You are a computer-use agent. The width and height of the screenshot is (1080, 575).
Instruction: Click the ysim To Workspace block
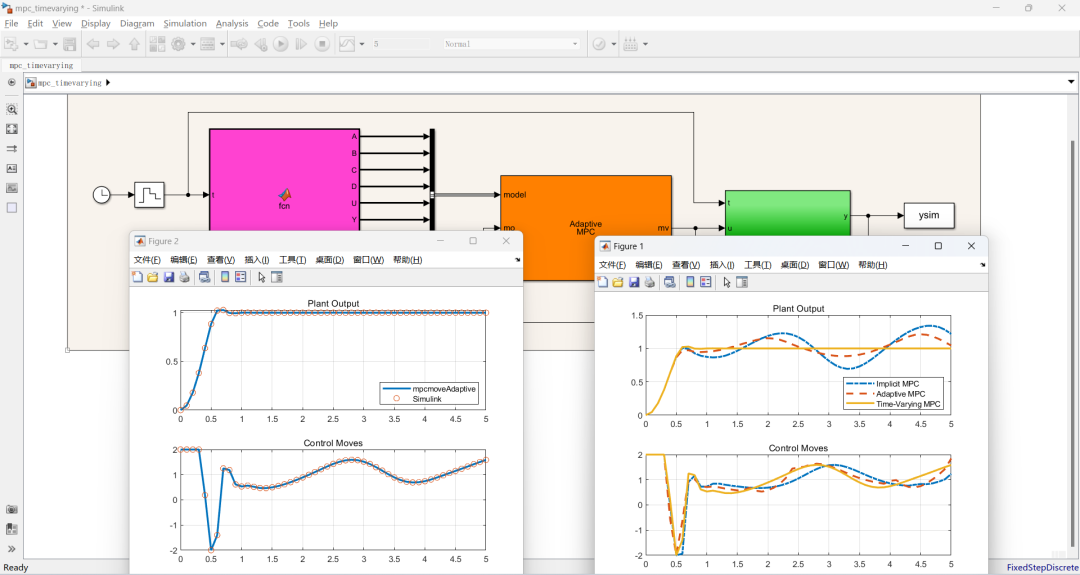point(929,216)
